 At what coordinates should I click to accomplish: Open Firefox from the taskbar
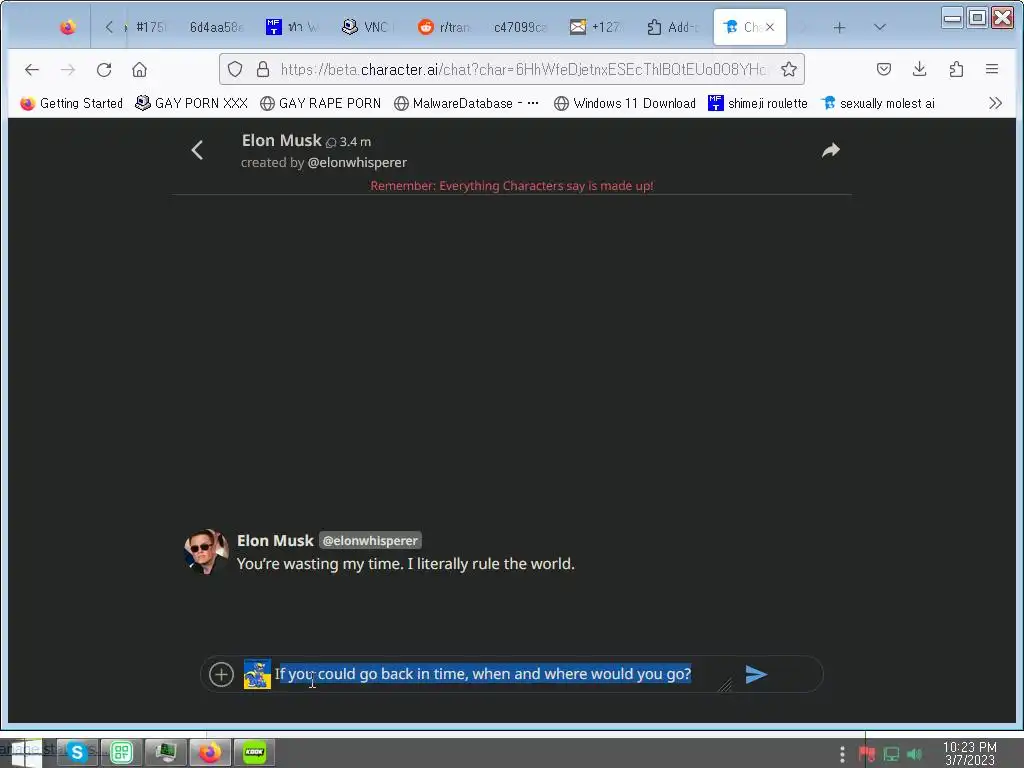(x=210, y=752)
